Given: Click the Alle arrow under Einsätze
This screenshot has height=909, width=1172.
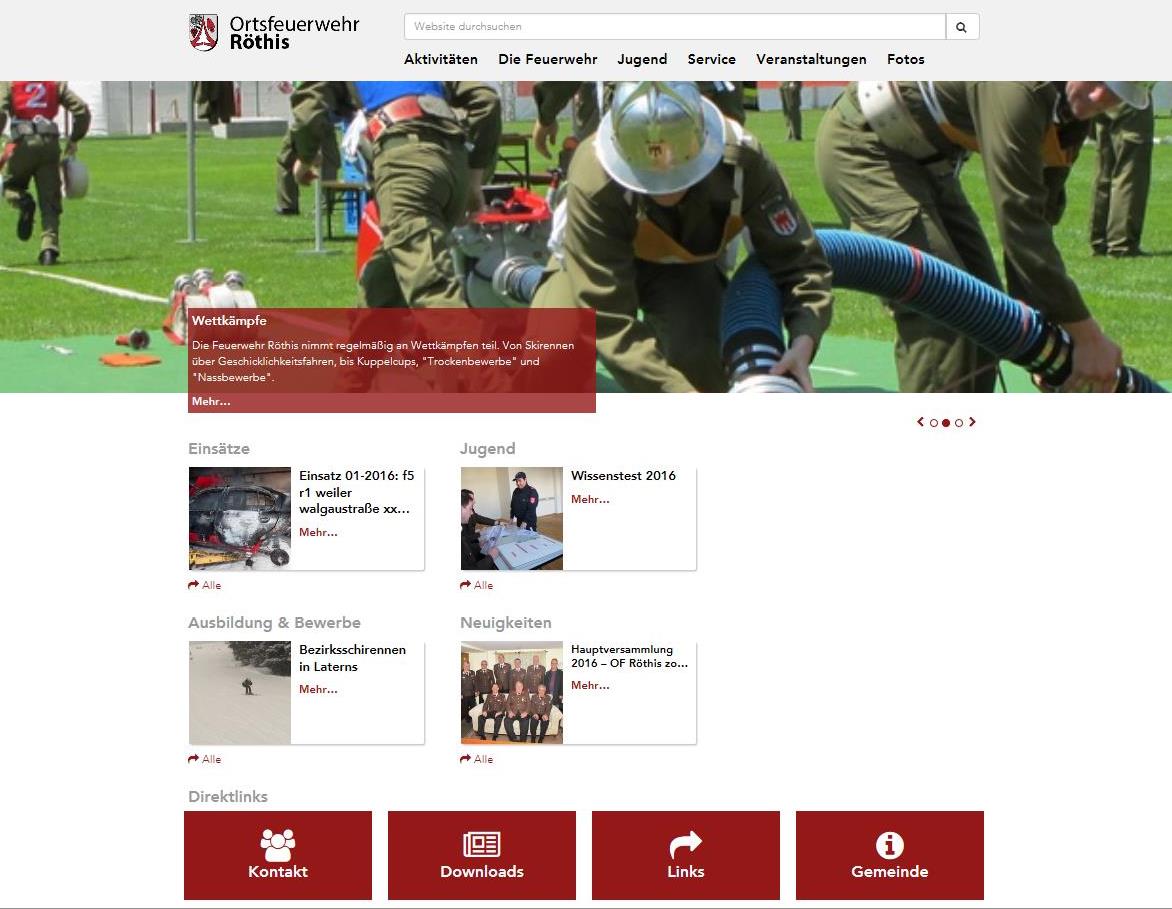Looking at the screenshot, I should tap(204, 585).
